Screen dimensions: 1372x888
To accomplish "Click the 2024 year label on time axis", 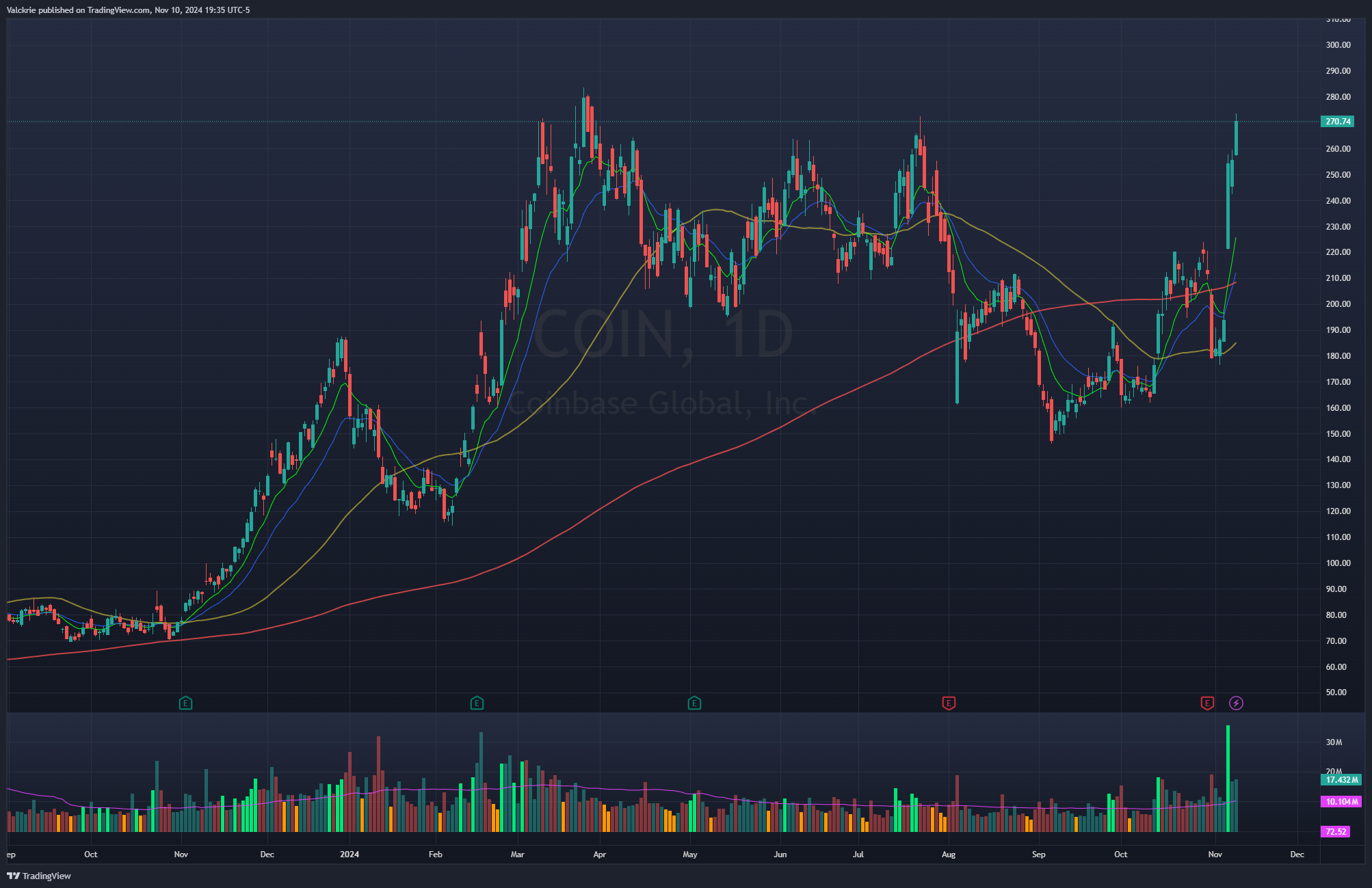I will point(349,855).
